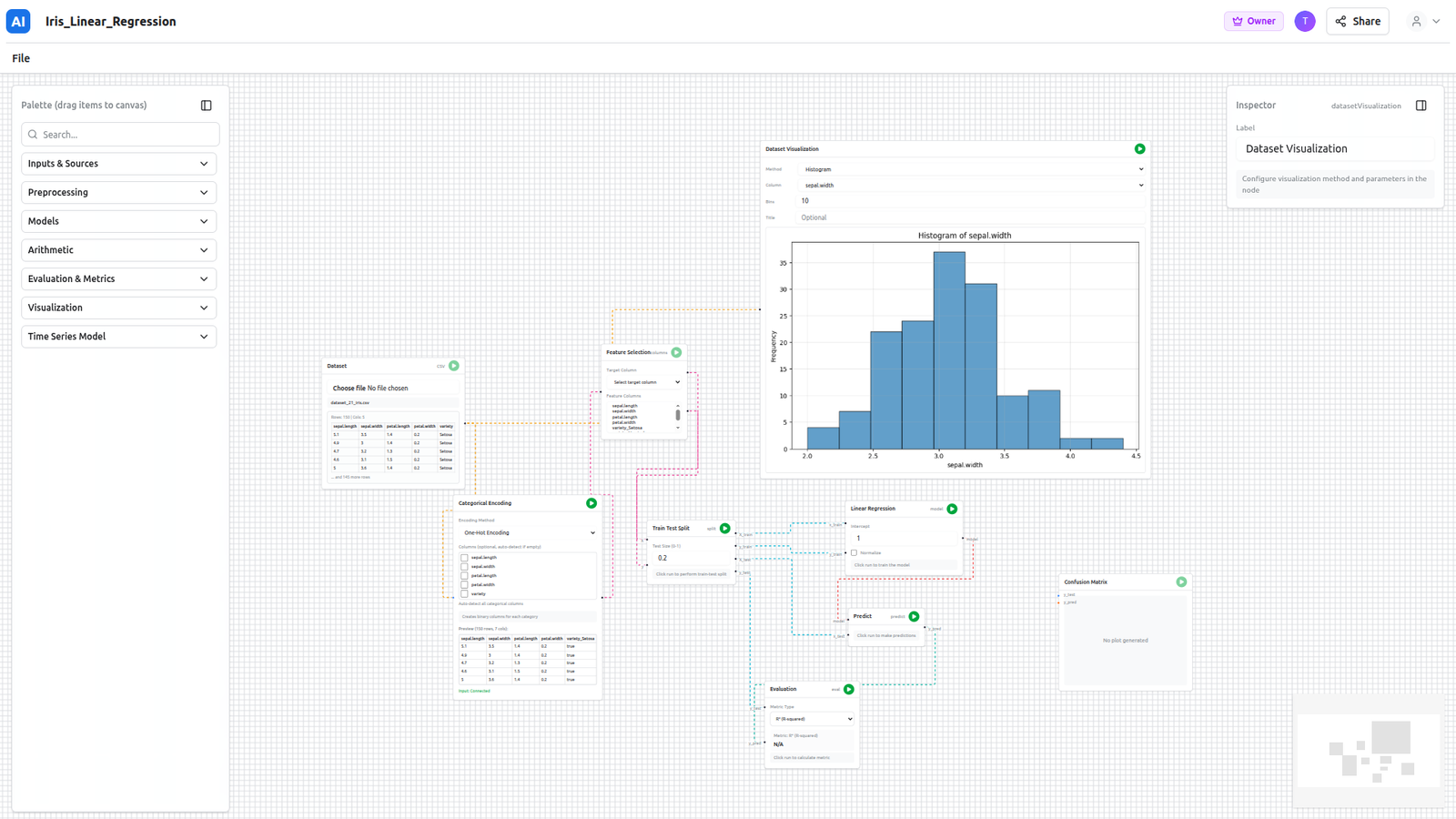Collapse the Inspector panel

[x=1421, y=106]
